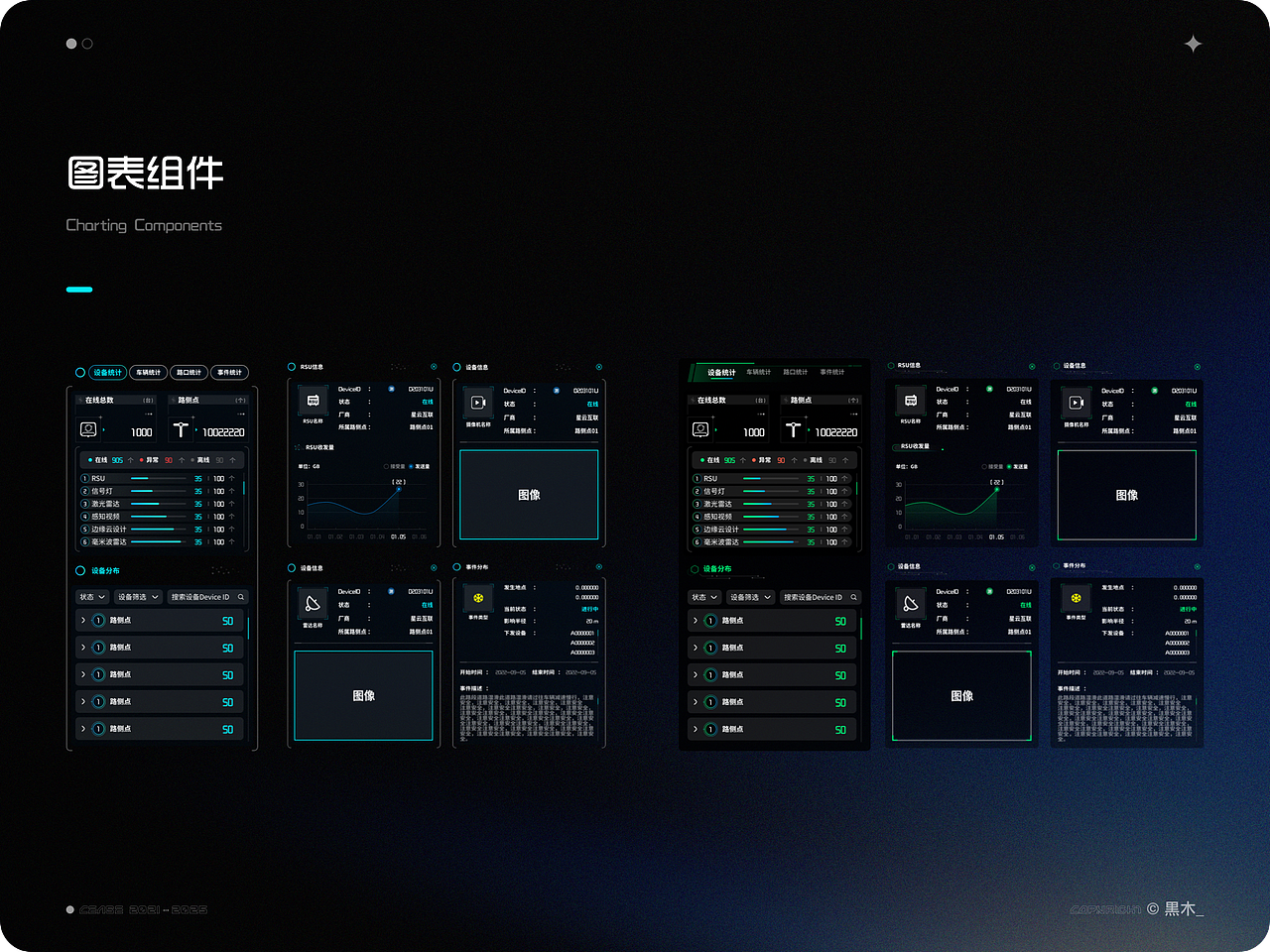Image resolution: width=1270 pixels, height=952 pixels.
Task: Click the camera icon in green 设备信息 panel
Action: pyautogui.click(x=1077, y=403)
